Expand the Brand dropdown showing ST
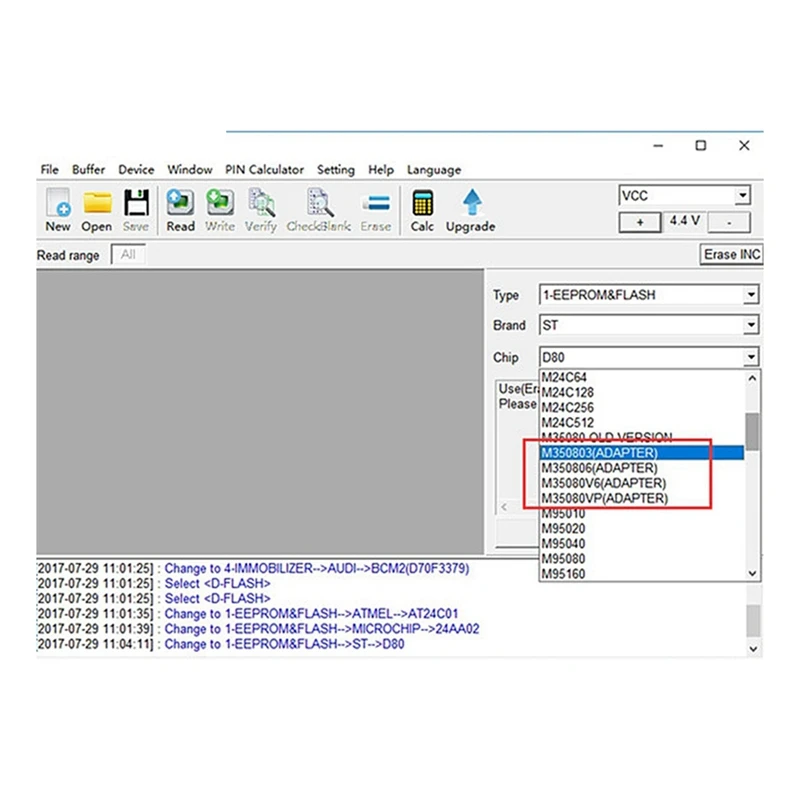The image size is (800, 800). [751, 325]
